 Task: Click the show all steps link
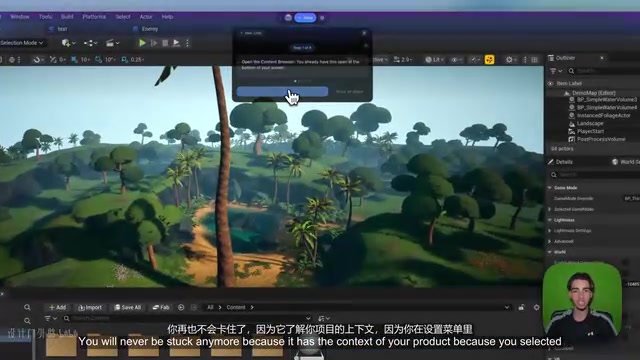pyautogui.click(x=349, y=91)
